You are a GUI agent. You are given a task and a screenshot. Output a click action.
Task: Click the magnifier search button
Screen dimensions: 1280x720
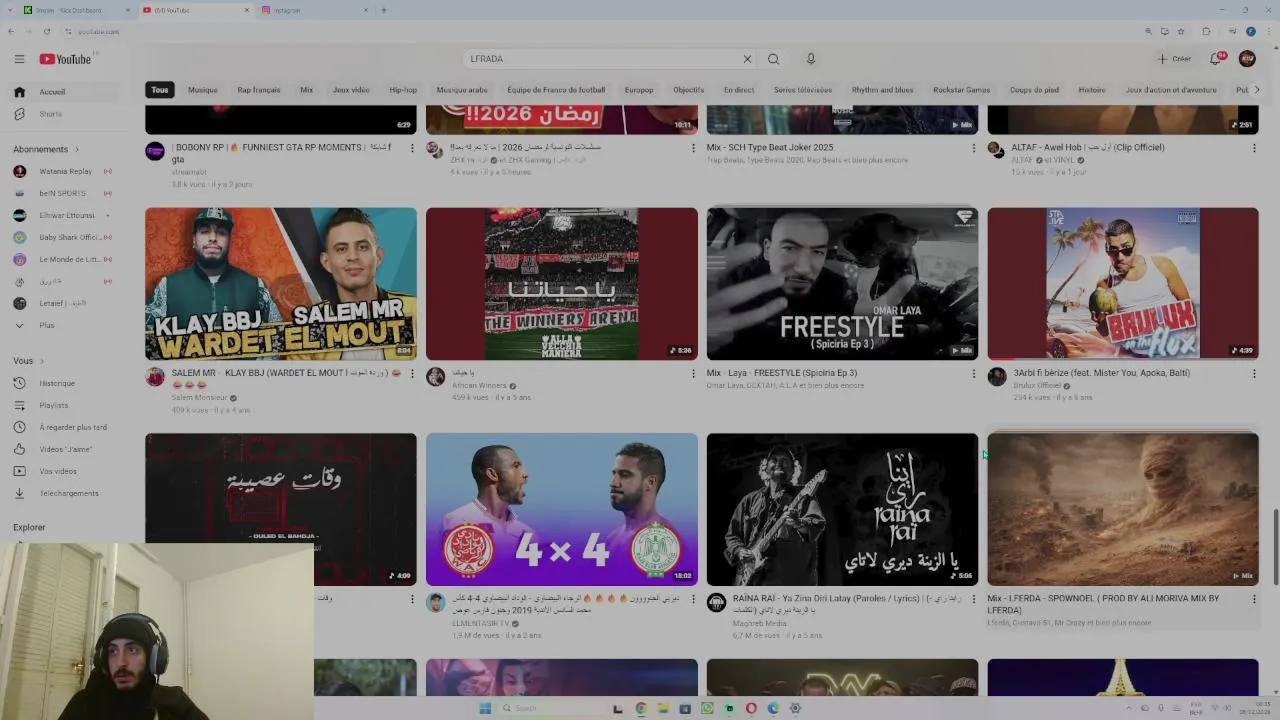(773, 59)
